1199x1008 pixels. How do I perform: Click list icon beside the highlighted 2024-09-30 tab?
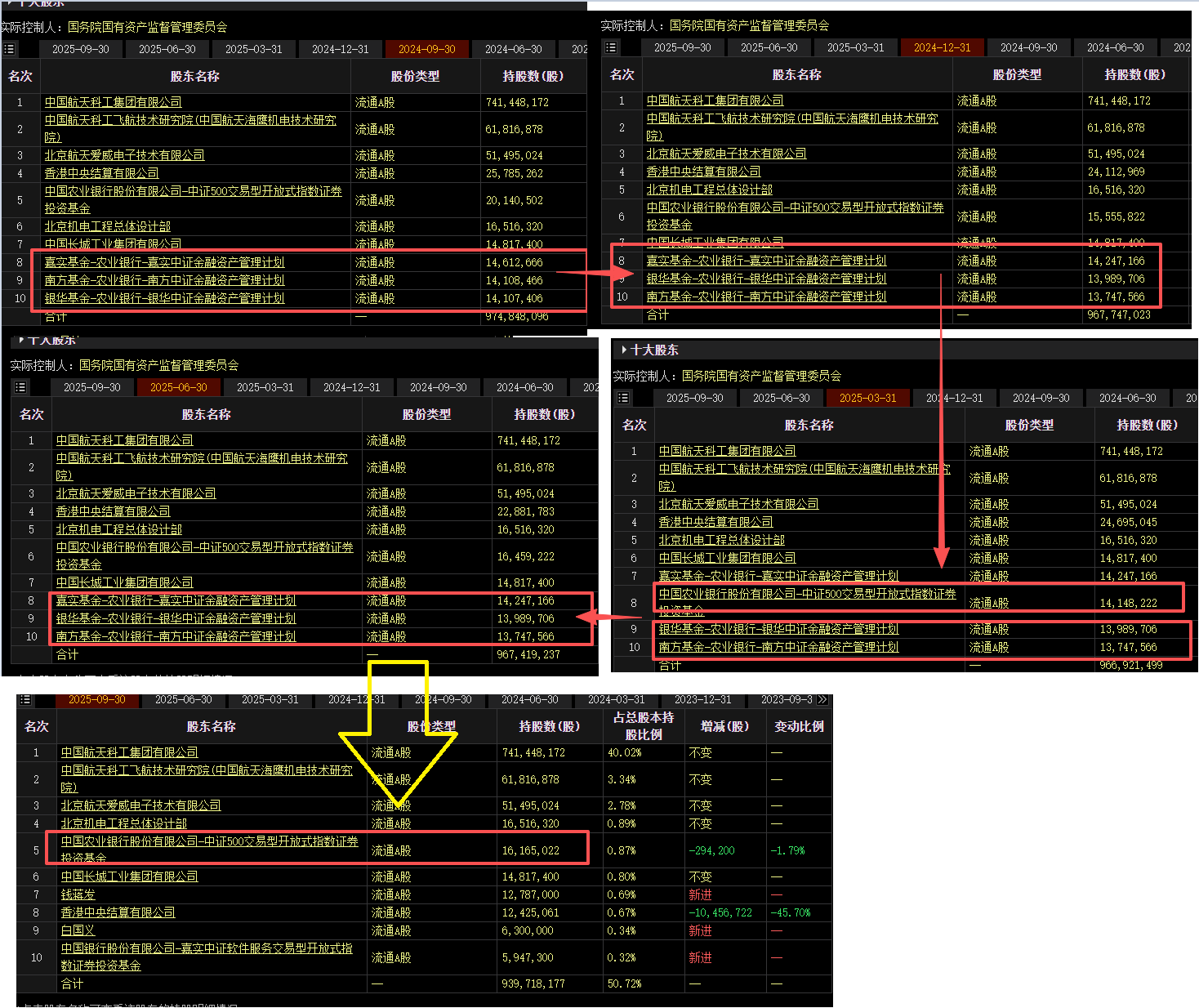[x=9, y=49]
